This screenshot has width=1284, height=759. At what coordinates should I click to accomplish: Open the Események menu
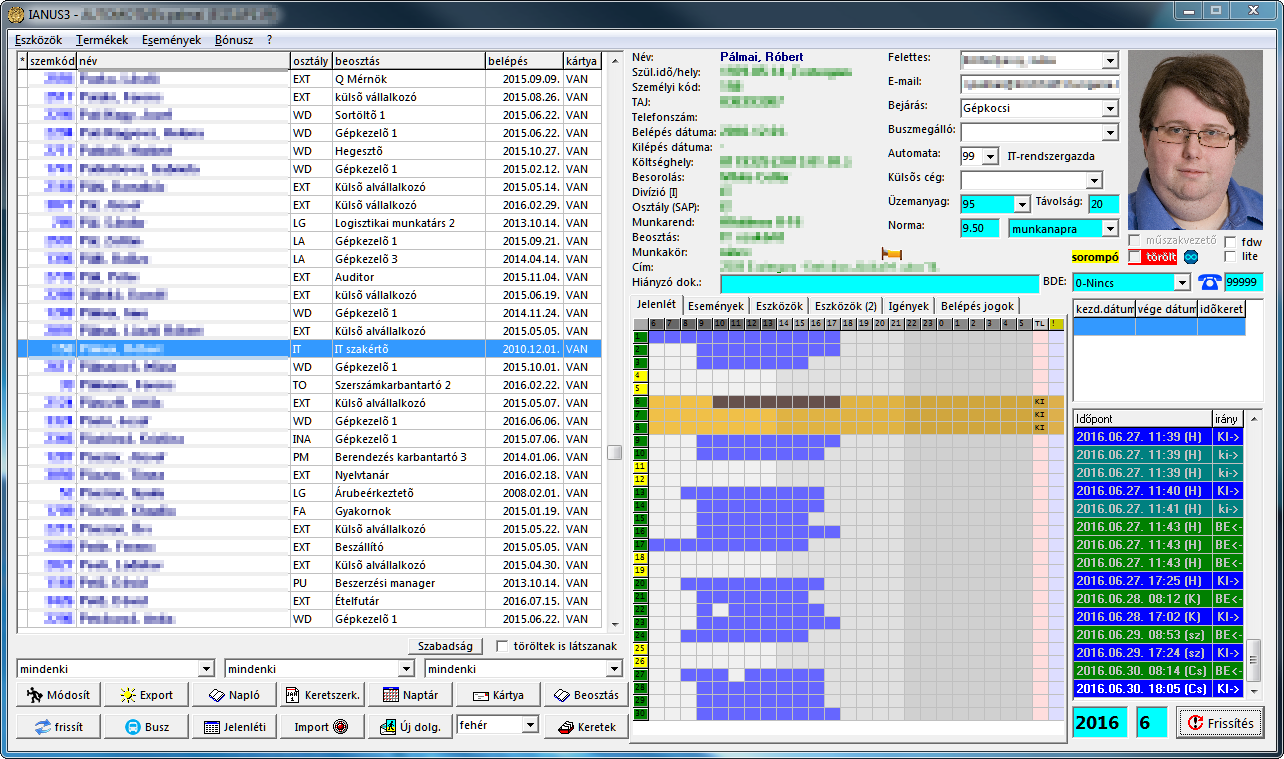pyautogui.click(x=174, y=40)
